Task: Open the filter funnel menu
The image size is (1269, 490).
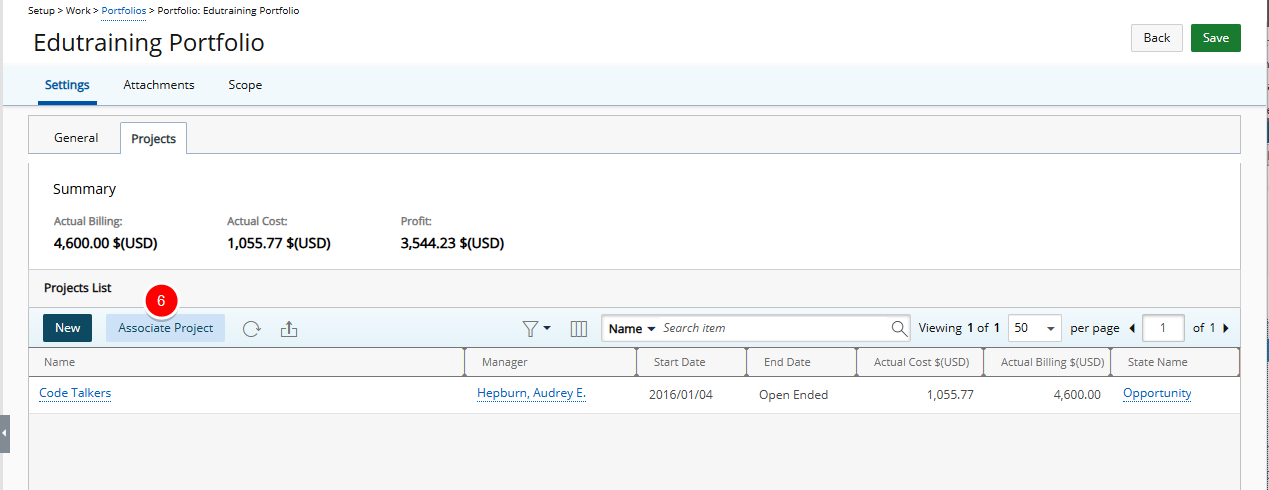Action: (537, 328)
